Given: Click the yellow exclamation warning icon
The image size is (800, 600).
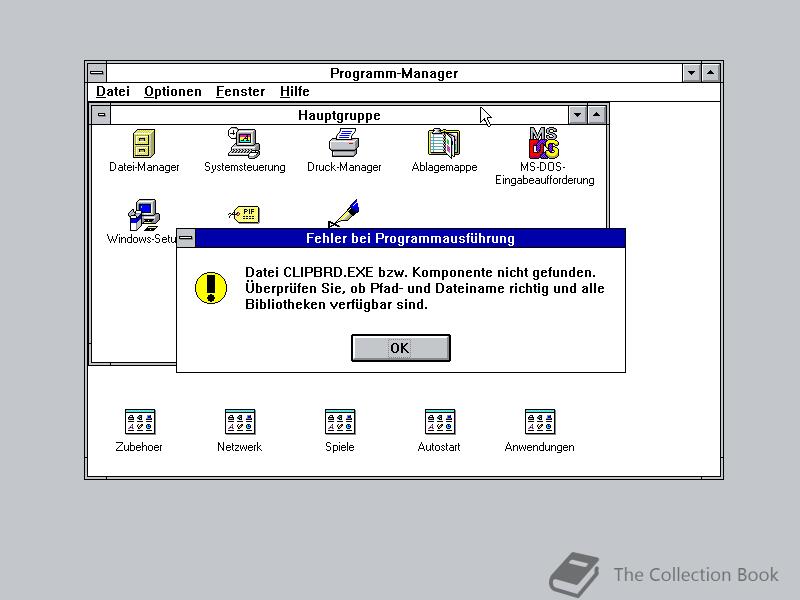Looking at the screenshot, I should (x=211, y=288).
